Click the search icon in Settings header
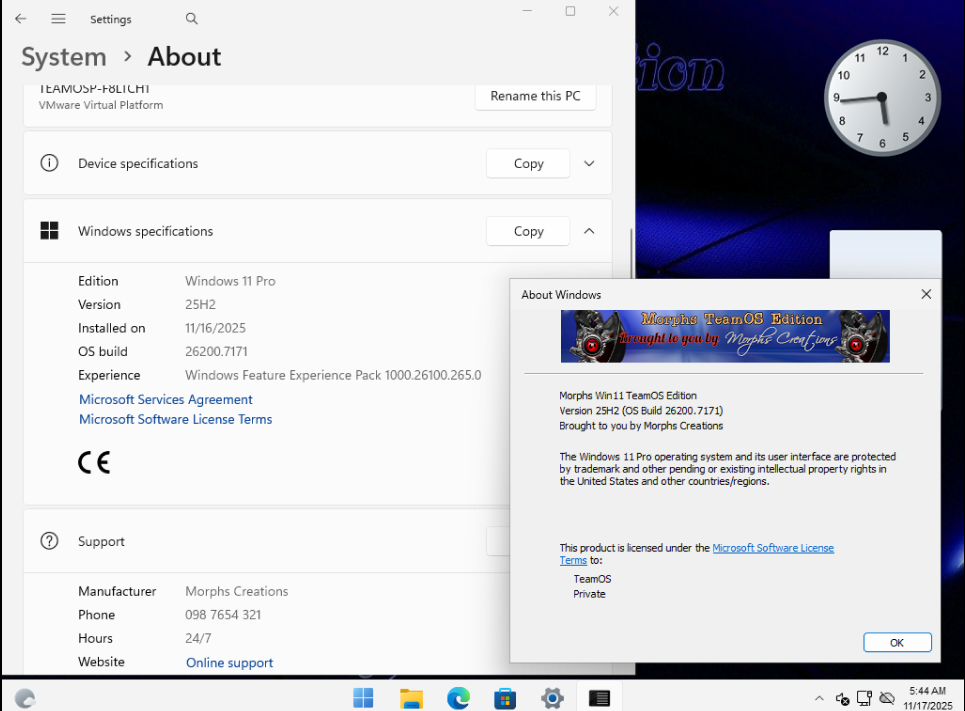The image size is (965, 711). point(192,19)
